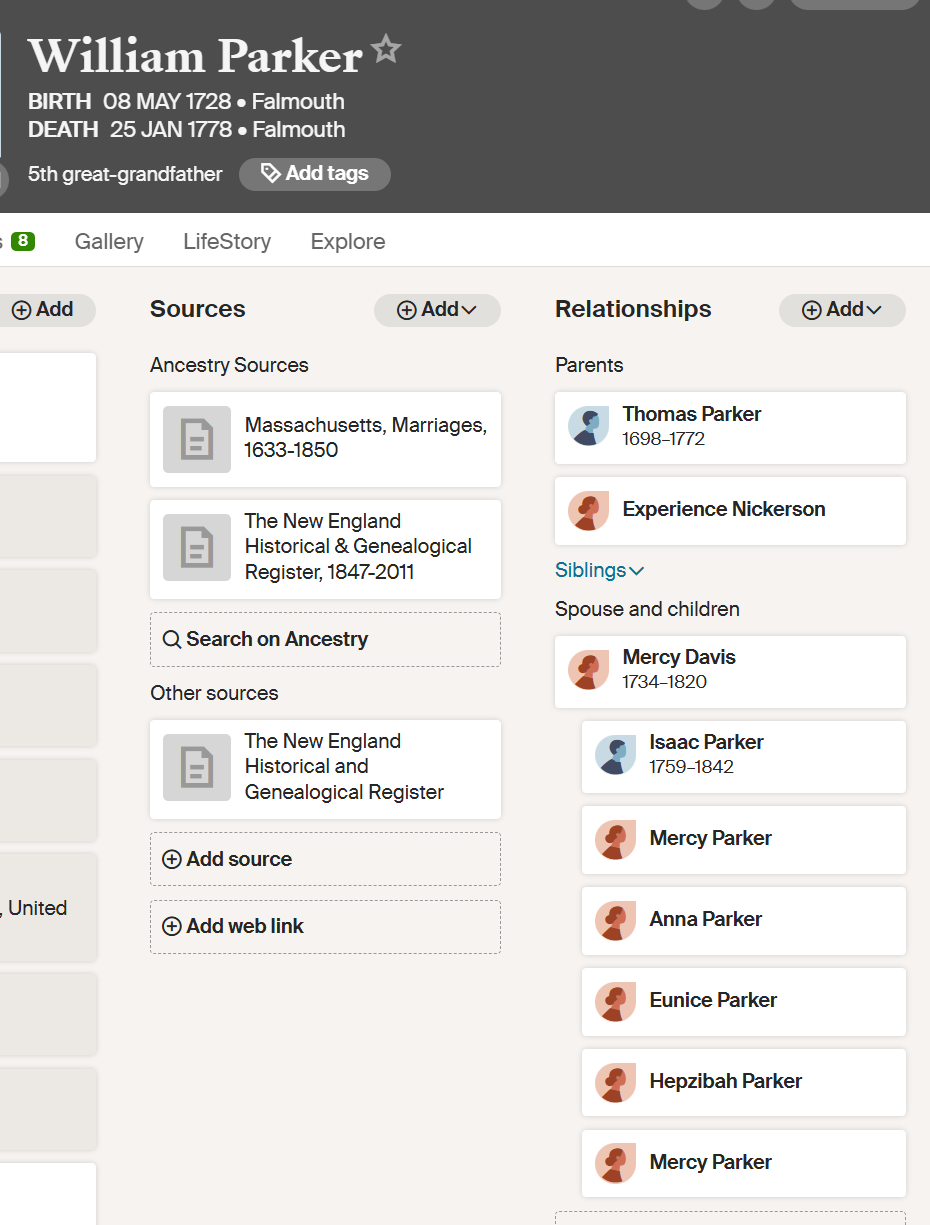930x1225 pixels.
Task: Click Thomas Parker's avatar icon
Action: [588, 426]
